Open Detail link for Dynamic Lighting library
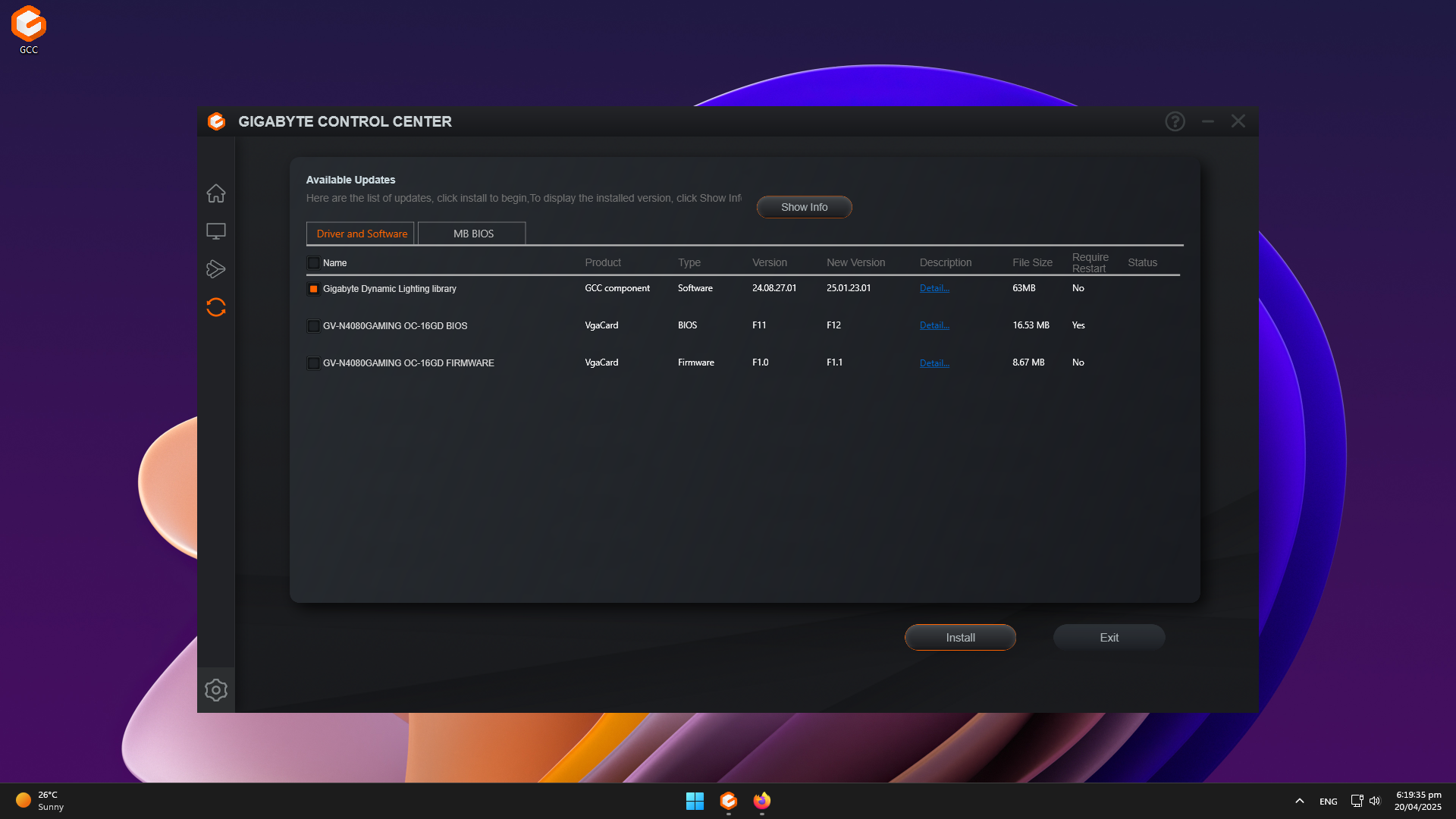Viewport: 1456px width, 819px height. [x=934, y=288]
